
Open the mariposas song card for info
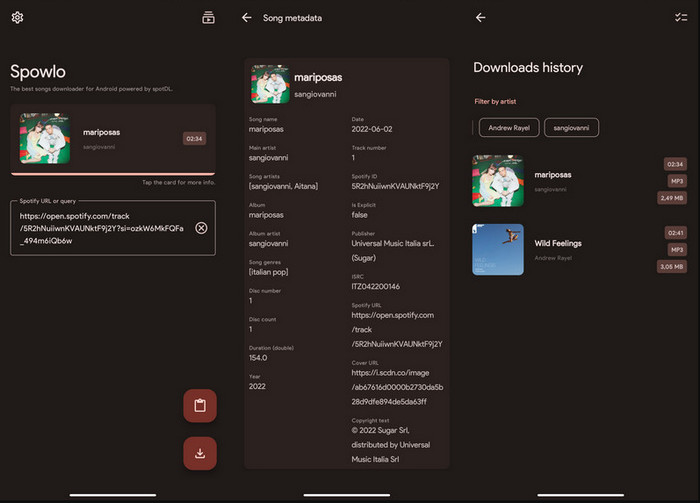click(112, 138)
